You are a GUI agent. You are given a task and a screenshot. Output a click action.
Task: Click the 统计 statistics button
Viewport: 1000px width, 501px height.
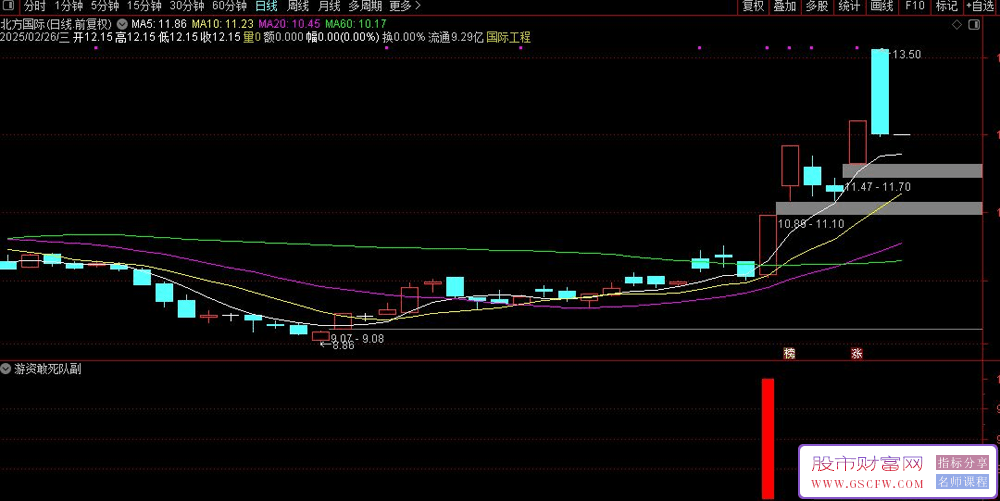(x=849, y=6)
